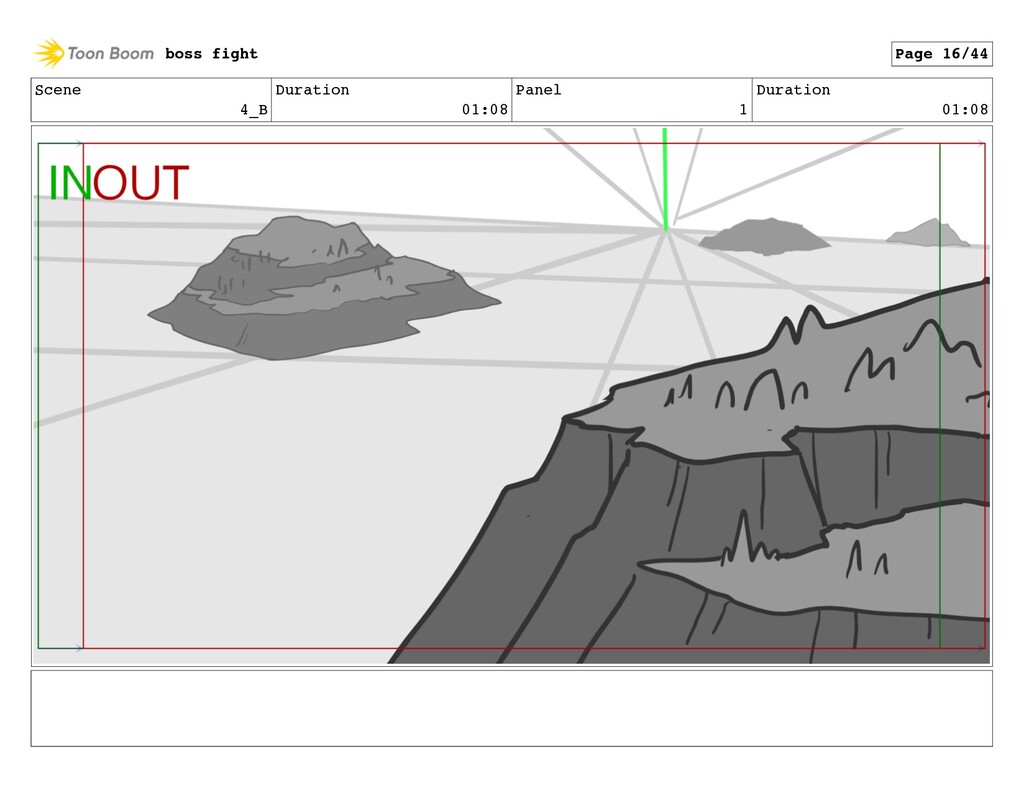This screenshot has width=1024, height=793.
Task: Click the Page 16/44 indicator box
Action: pos(941,54)
